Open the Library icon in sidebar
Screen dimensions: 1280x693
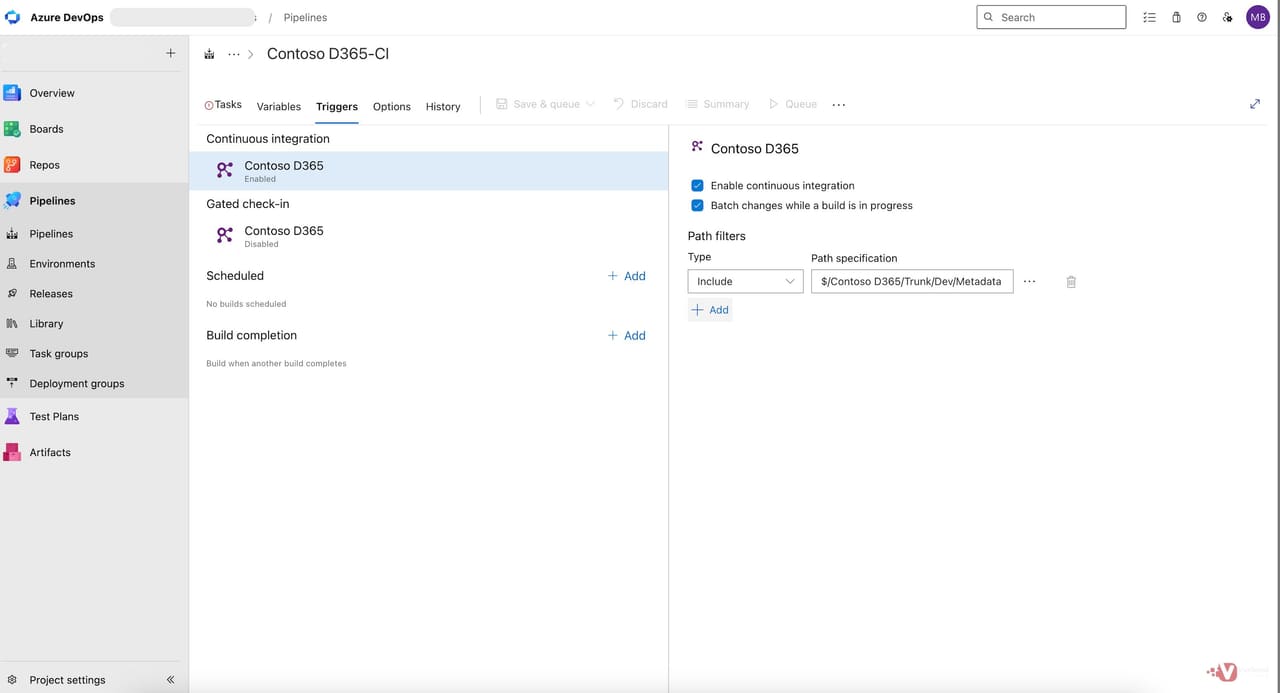(12, 324)
